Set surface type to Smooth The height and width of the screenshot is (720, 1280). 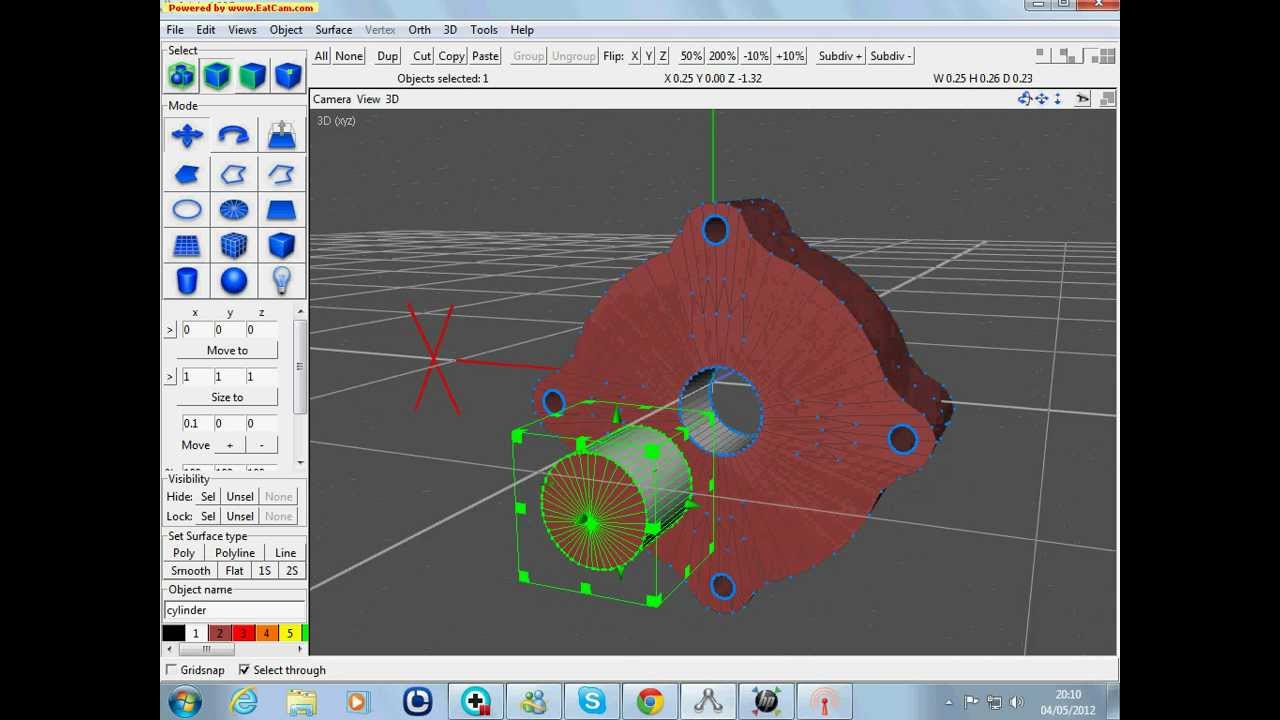coord(190,571)
